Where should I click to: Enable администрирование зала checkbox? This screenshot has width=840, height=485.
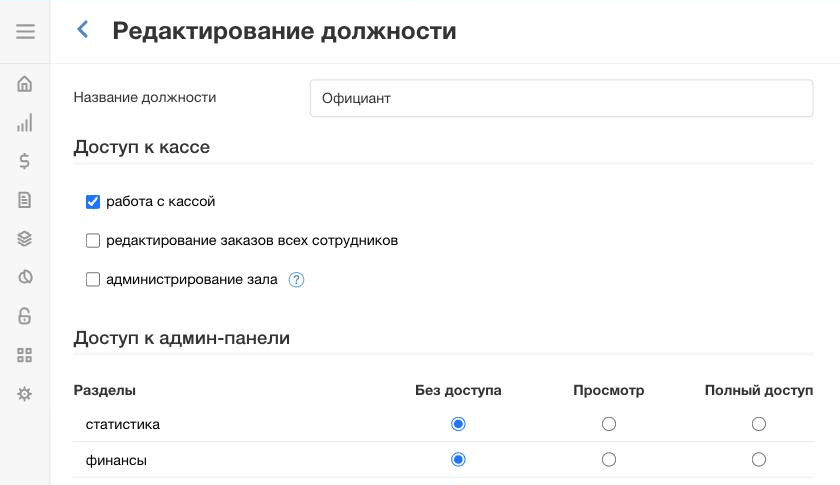point(93,280)
